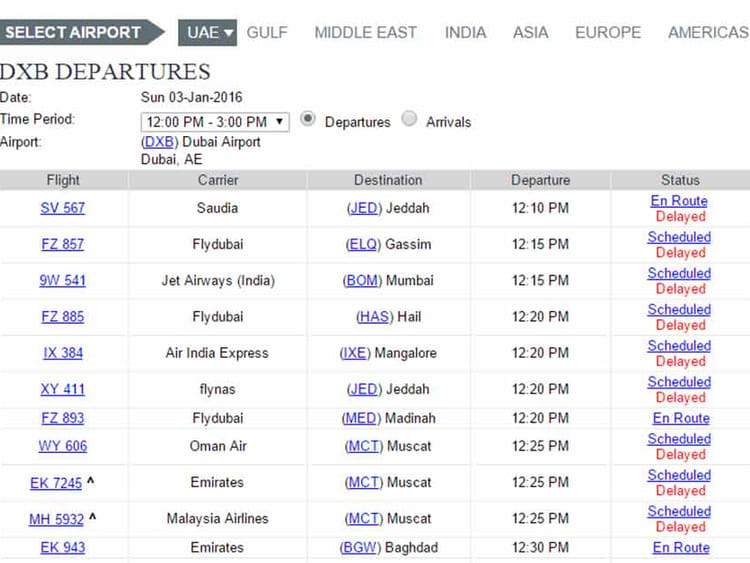
Task: Open En Route status for EK 943
Action: (x=681, y=548)
